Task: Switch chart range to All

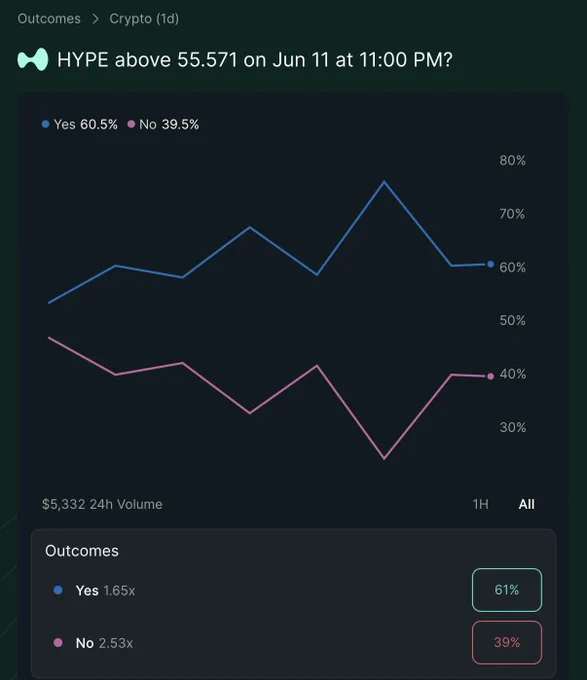Action: [526, 504]
